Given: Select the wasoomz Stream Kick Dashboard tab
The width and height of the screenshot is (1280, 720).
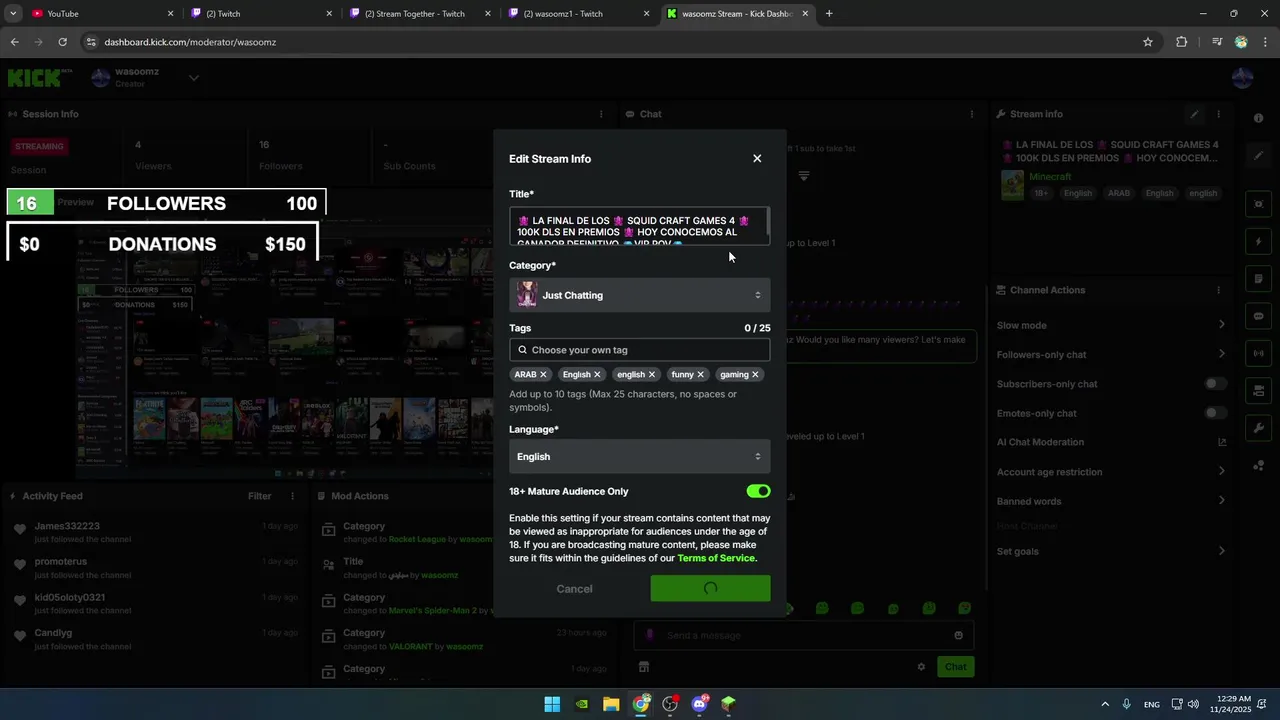Looking at the screenshot, I should [738, 14].
